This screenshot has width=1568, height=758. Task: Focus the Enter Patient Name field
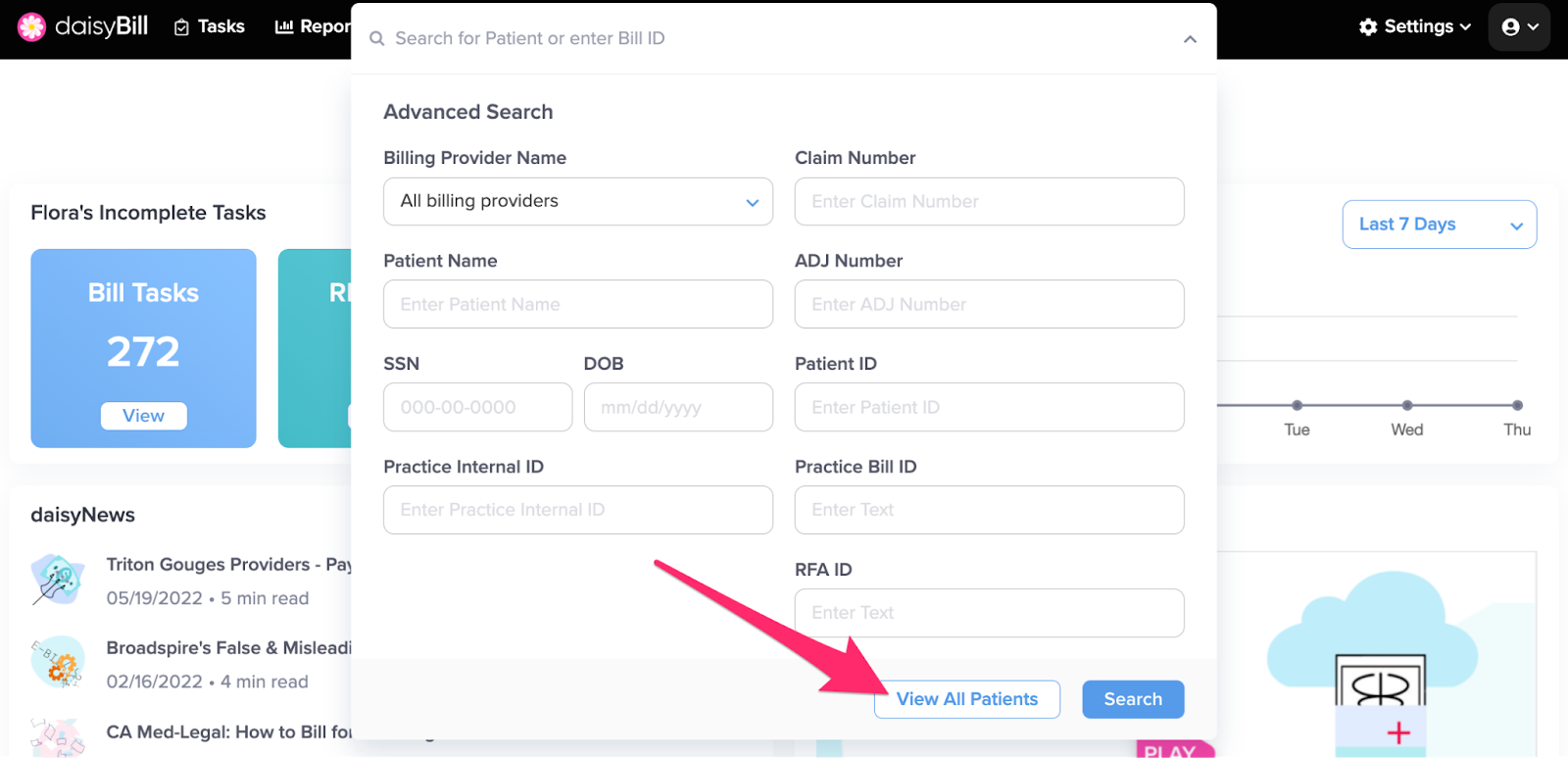pos(578,305)
